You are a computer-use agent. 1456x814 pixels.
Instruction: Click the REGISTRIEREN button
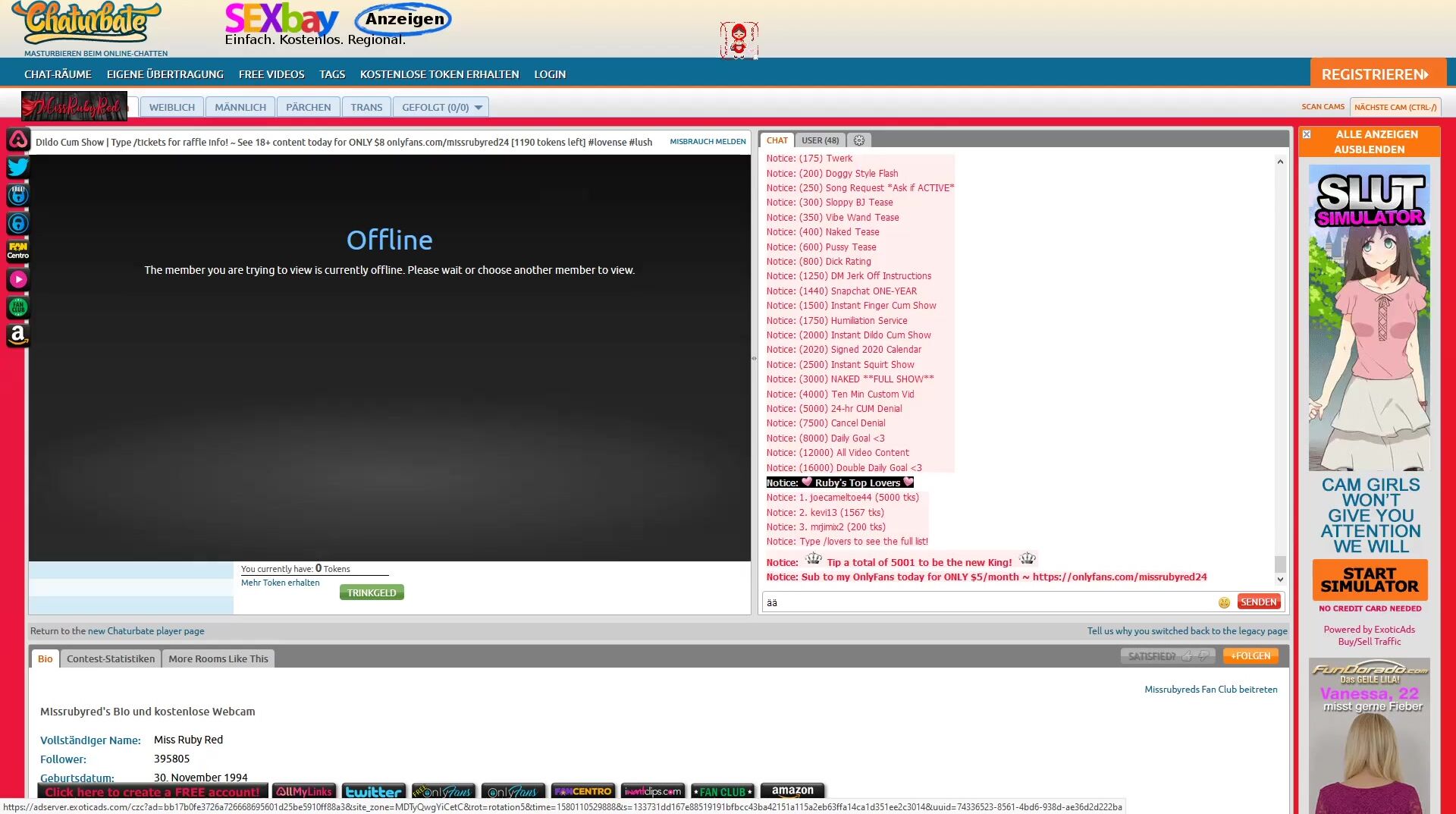point(1378,74)
